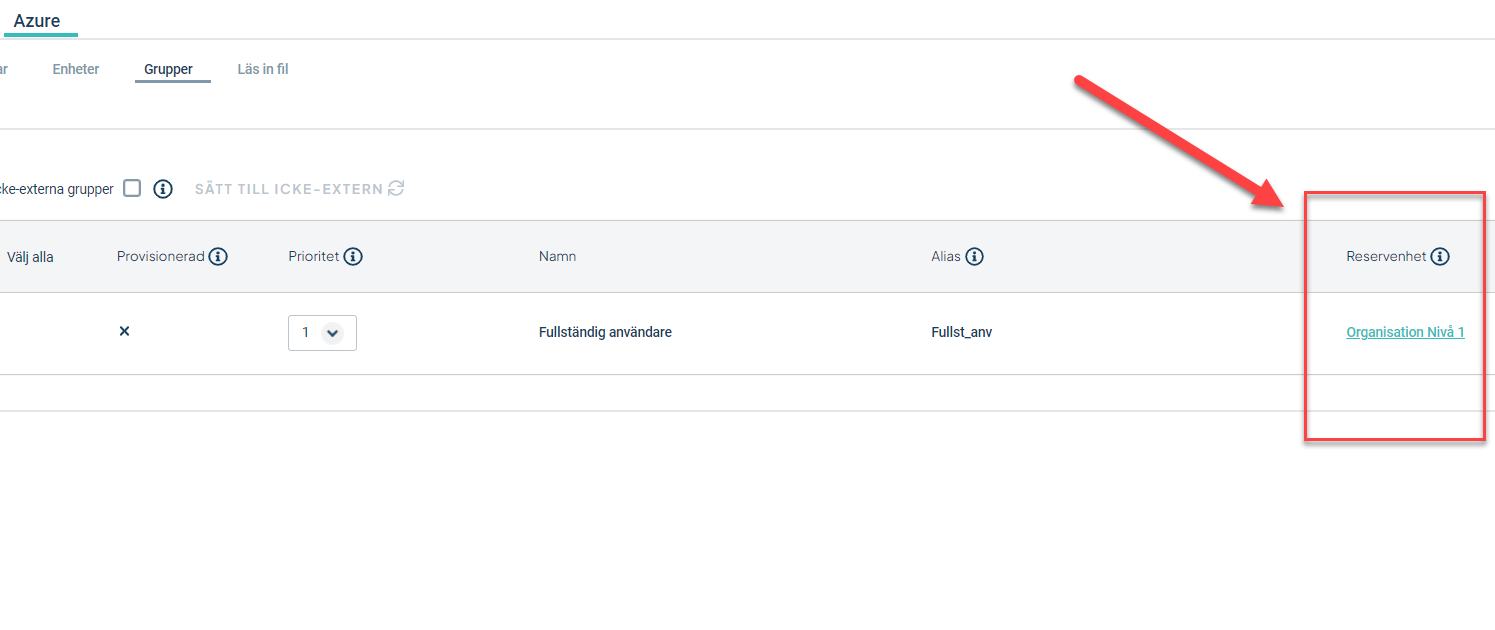Image resolution: width=1495 pixels, height=630 pixels.
Task: Select the Grupper tab
Action: tap(168, 70)
